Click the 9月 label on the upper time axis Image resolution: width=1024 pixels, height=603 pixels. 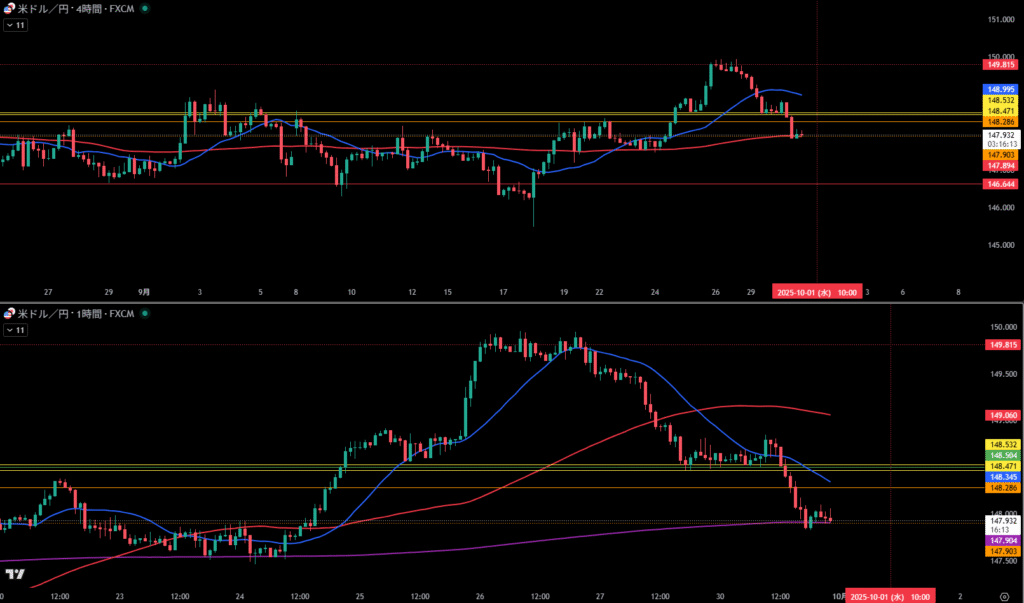coord(144,292)
